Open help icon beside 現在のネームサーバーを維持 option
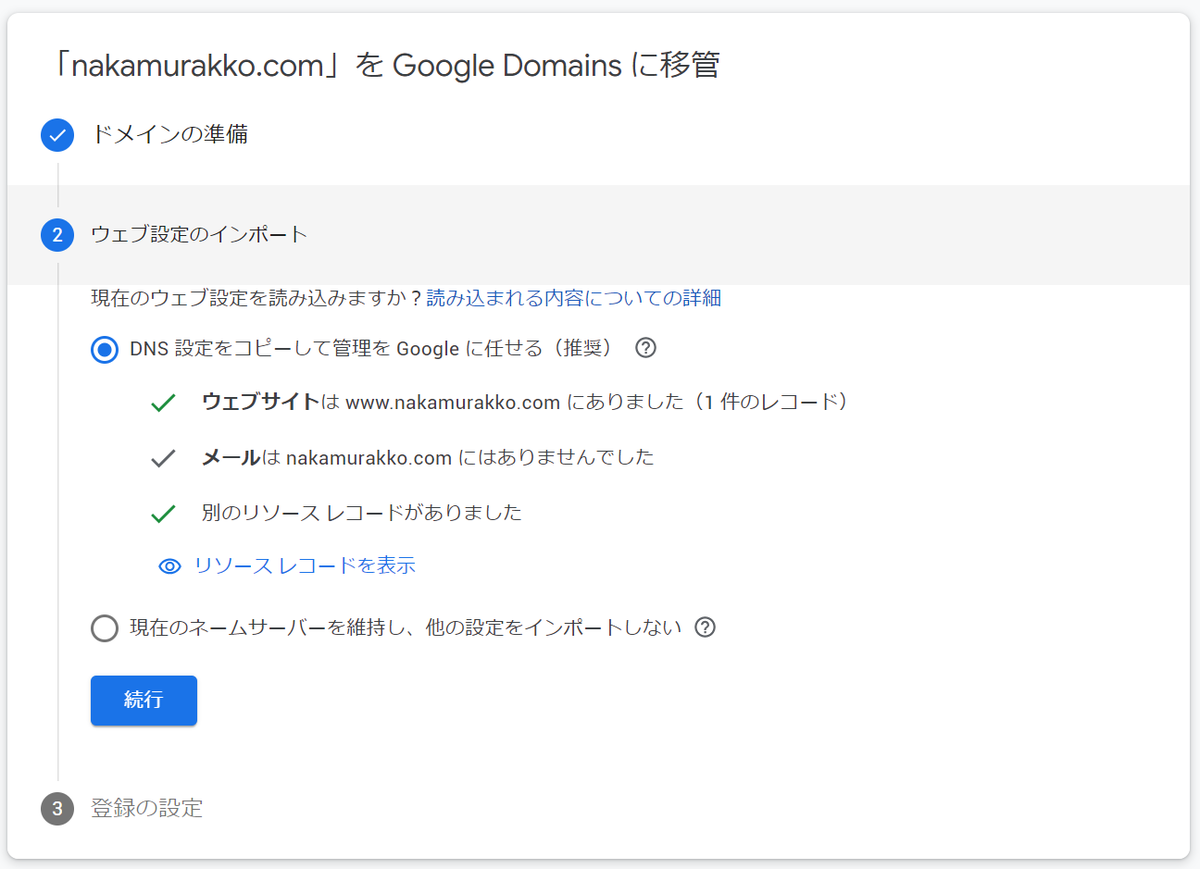Viewport: 1200px width, 869px height. pos(705,628)
